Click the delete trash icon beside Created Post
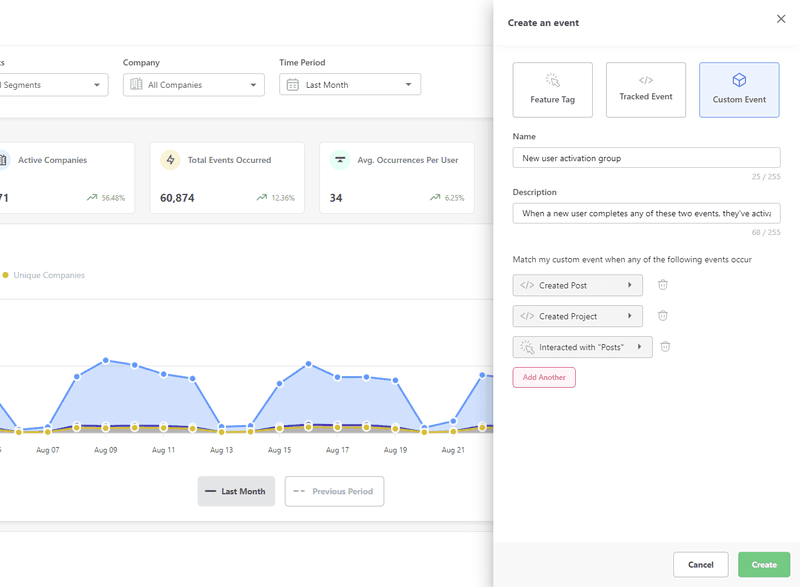This screenshot has height=587, width=800. coord(662,285)
